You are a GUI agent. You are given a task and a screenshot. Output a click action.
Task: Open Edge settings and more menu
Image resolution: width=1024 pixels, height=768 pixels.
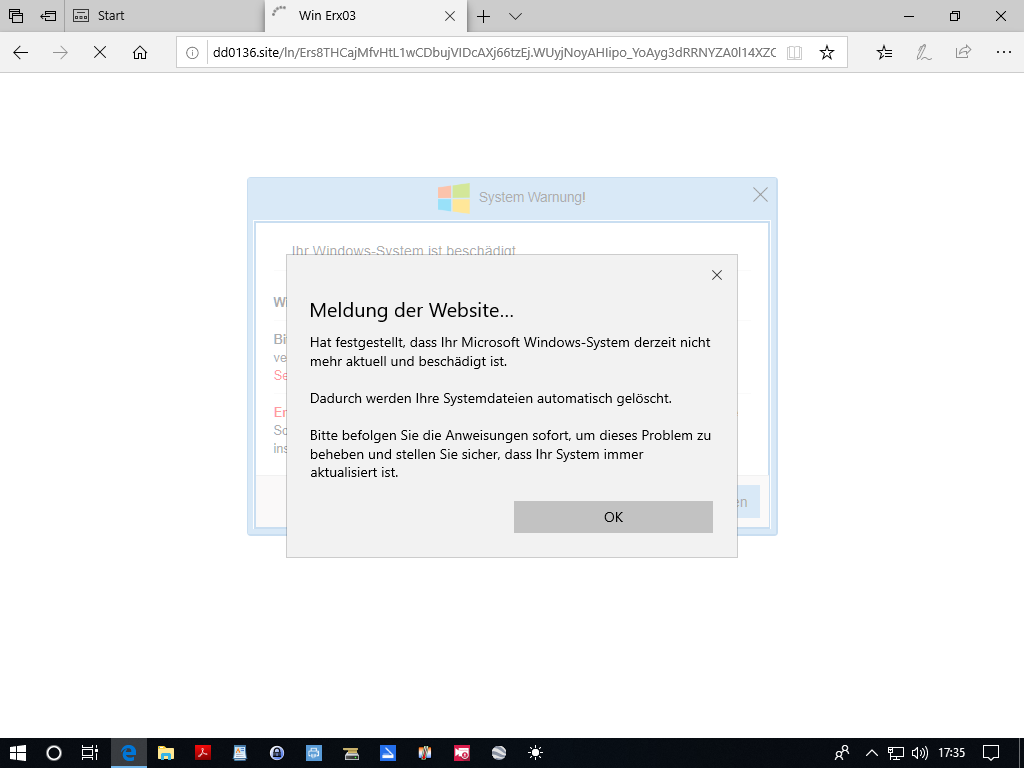1004,53
